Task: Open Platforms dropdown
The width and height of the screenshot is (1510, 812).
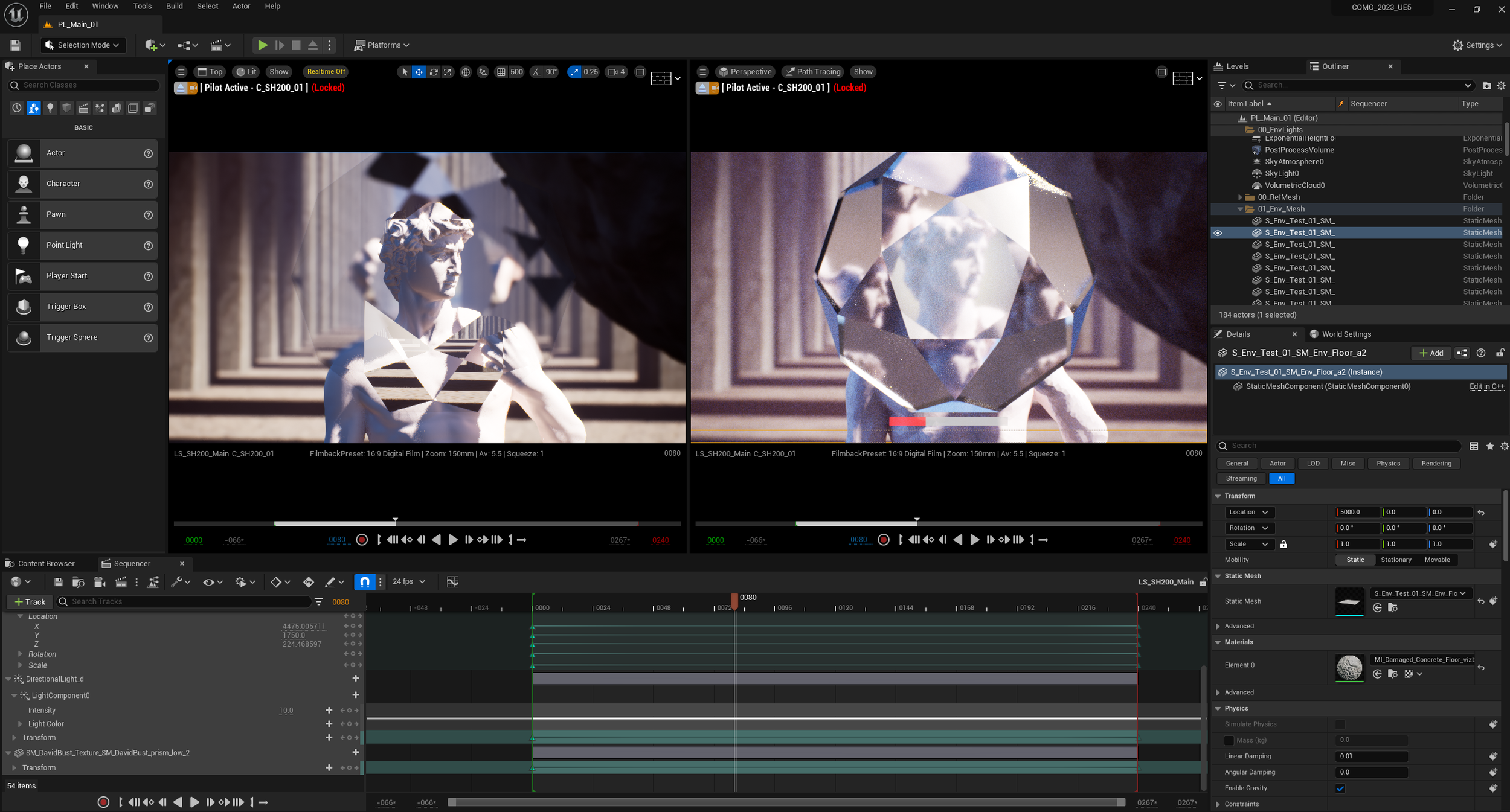Action: click(x=382, y=45)
